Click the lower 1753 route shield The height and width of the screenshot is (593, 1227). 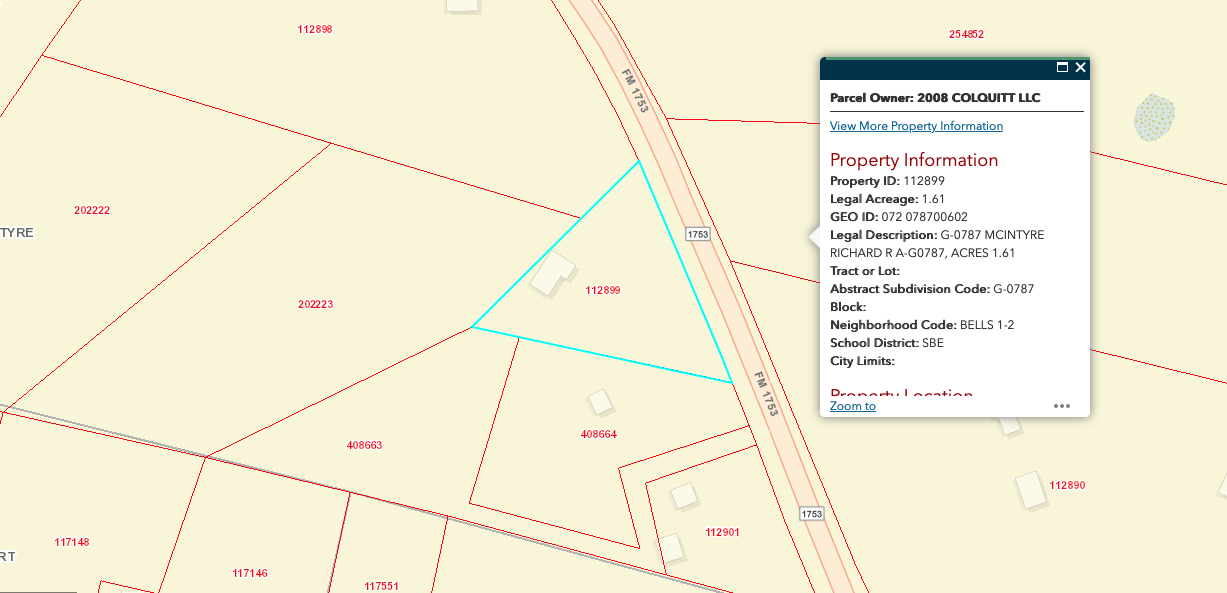point(812,514)
